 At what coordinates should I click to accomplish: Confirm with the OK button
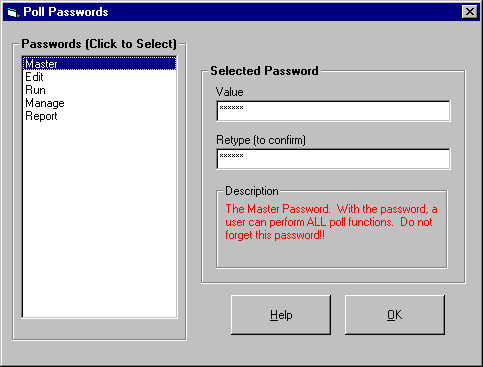(395, 315)
